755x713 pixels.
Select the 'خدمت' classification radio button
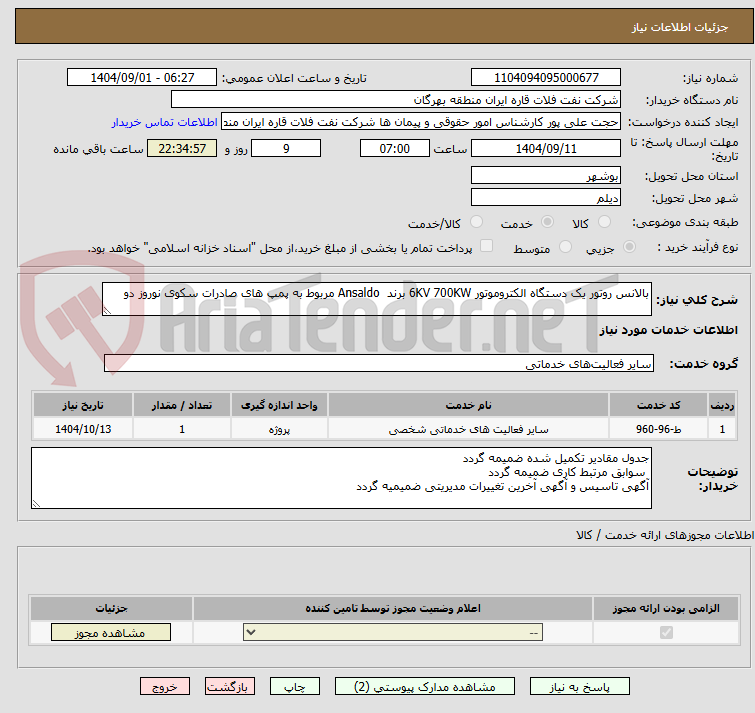tap(547, 222)
